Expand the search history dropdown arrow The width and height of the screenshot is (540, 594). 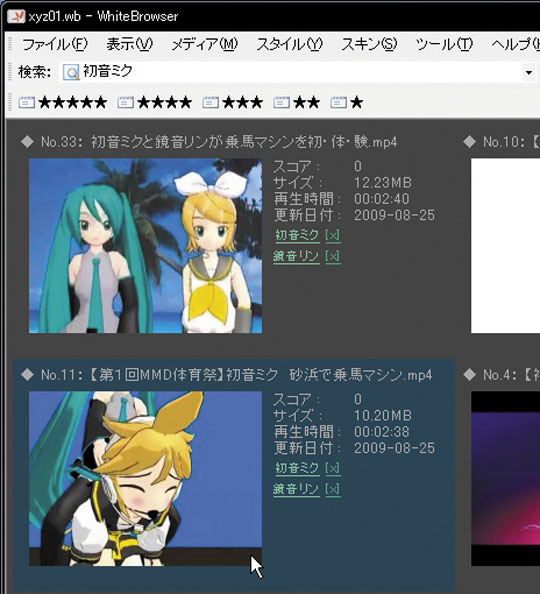coord(528,72)
